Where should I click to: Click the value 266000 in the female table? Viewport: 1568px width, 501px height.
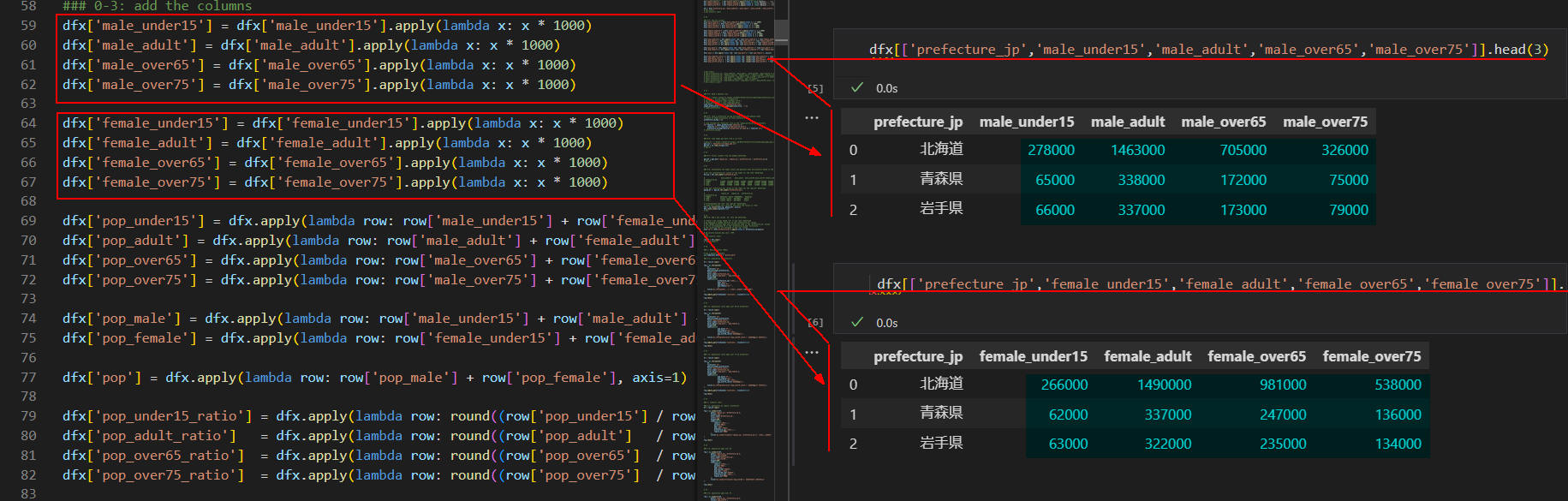[1064, 385]
